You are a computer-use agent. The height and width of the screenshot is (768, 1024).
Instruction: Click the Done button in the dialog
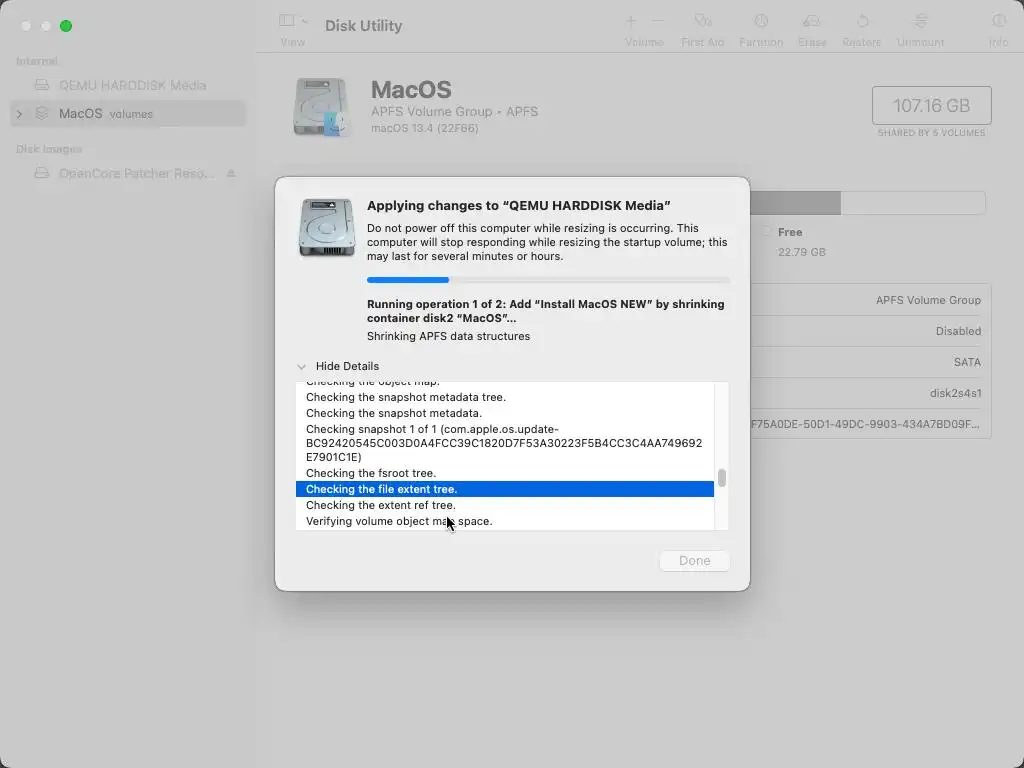click(694, 561)
